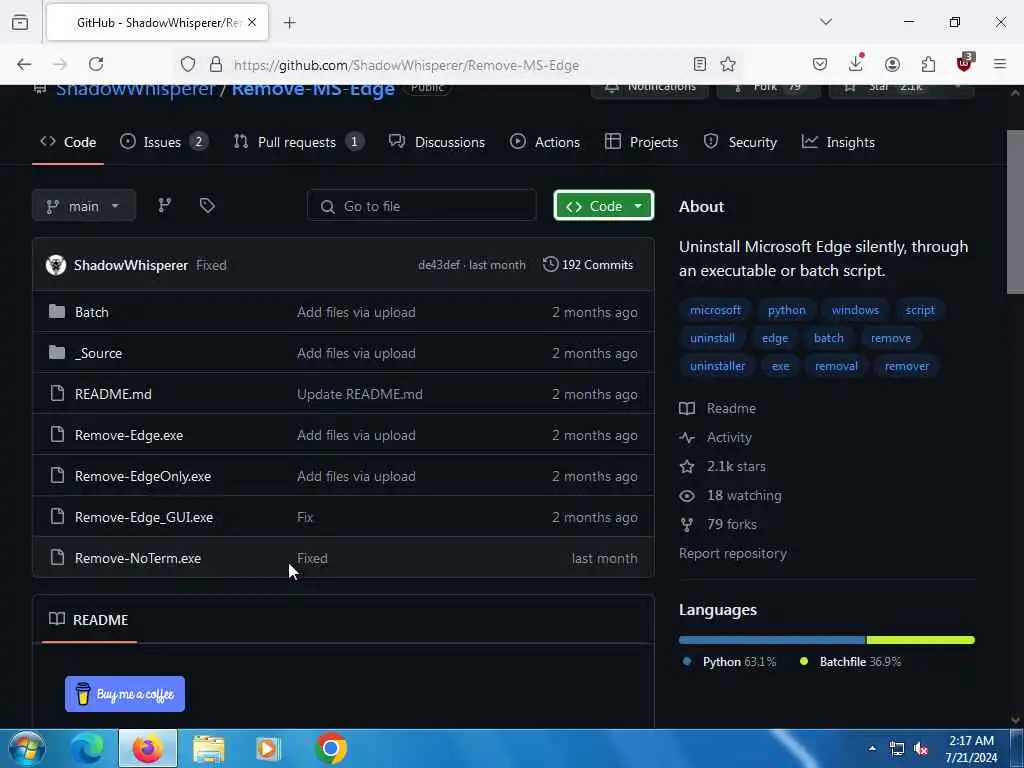The image size is (1024, 768).
Task: Open the _Source folder
Action: click(x=98, y=353)
